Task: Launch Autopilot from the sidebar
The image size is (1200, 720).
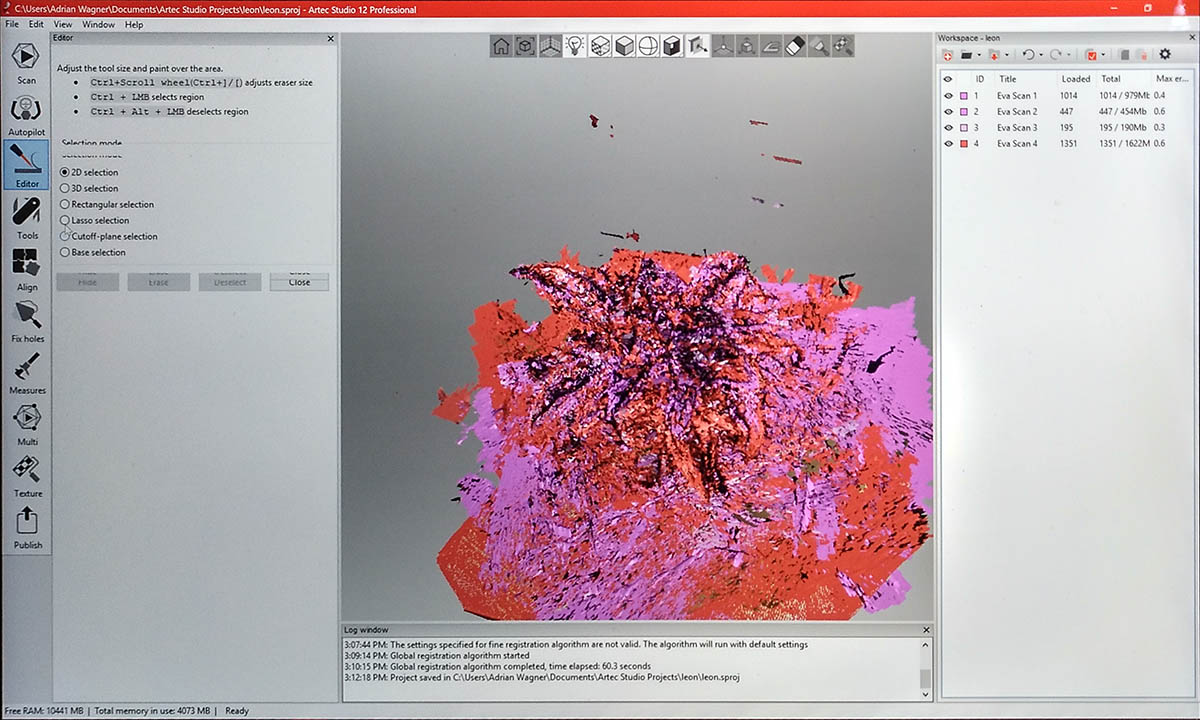Action: coord(26,114)
